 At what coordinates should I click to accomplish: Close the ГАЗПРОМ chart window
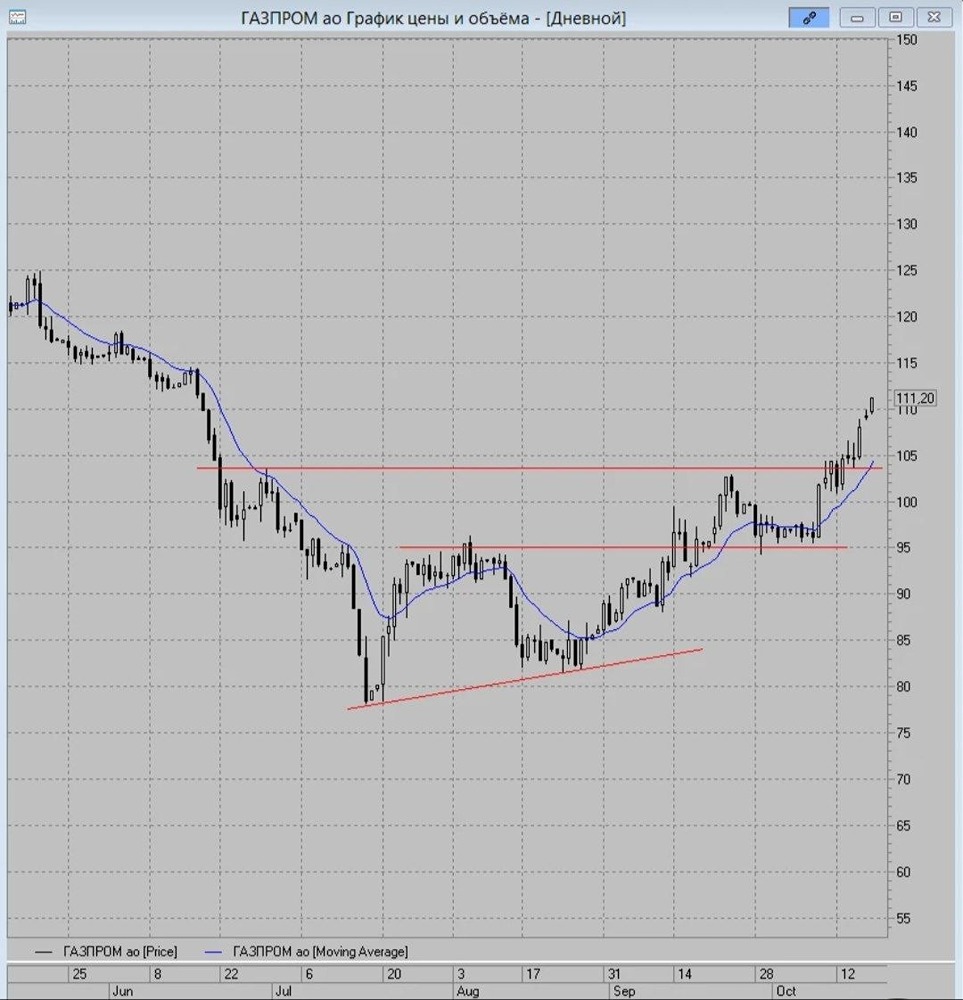tap(934, 18)
